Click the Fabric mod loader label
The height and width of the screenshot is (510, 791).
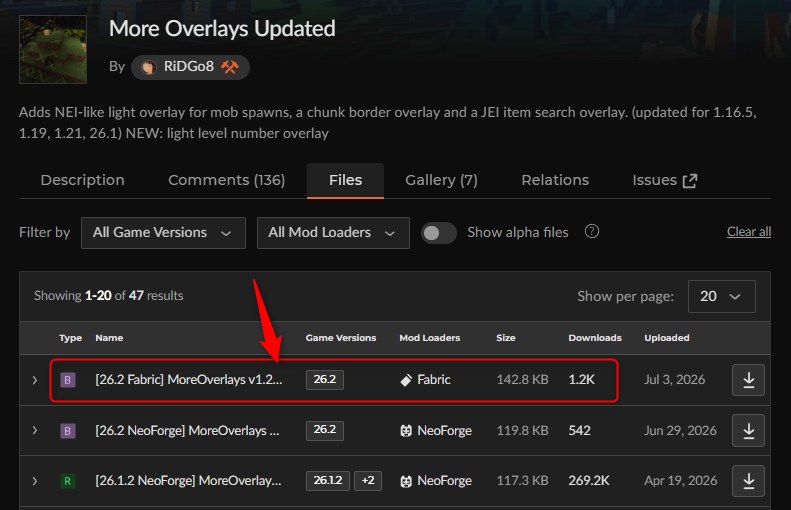point(433,380)
